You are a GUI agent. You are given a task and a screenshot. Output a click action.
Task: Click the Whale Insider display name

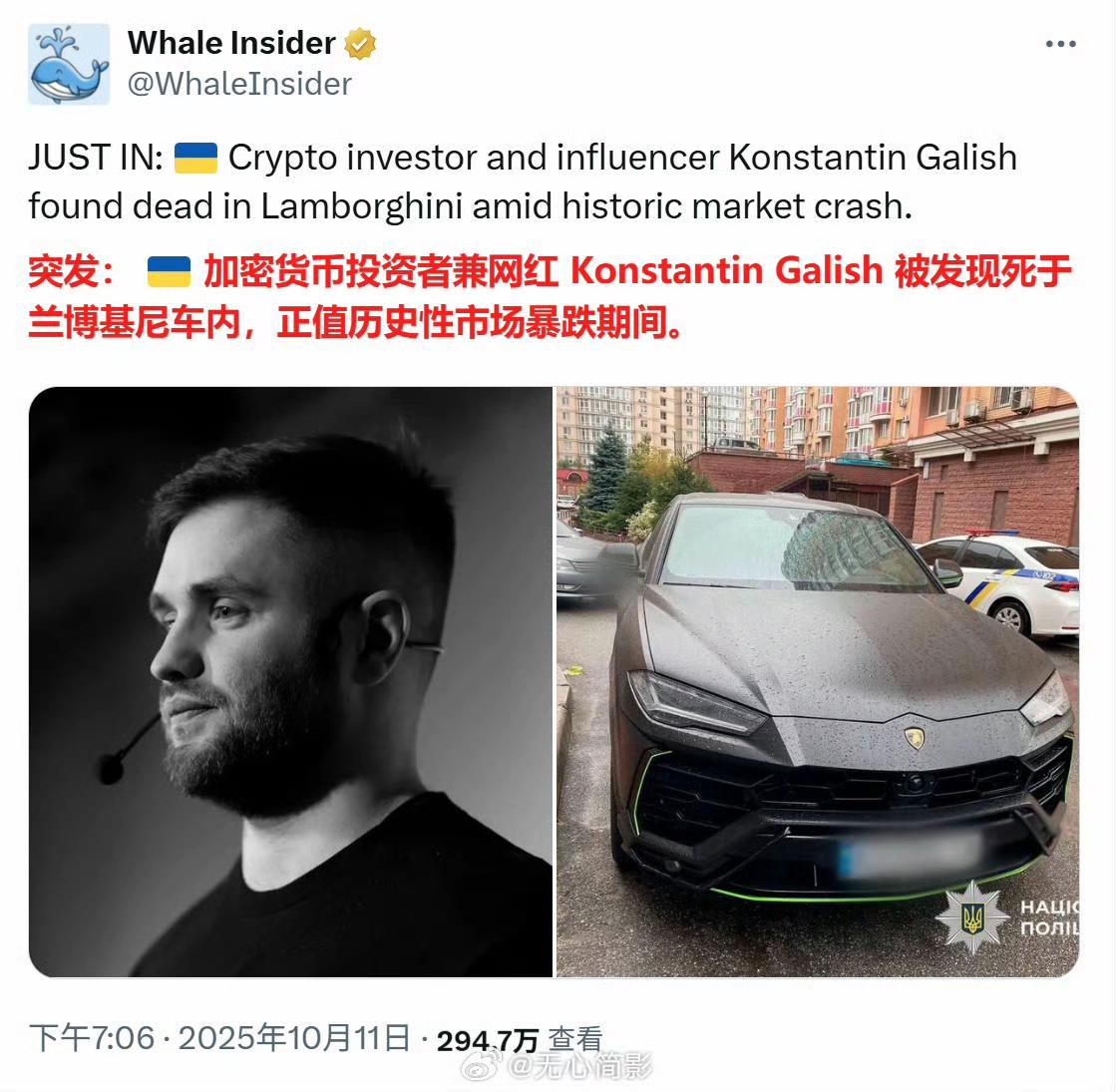coord(231,44)
